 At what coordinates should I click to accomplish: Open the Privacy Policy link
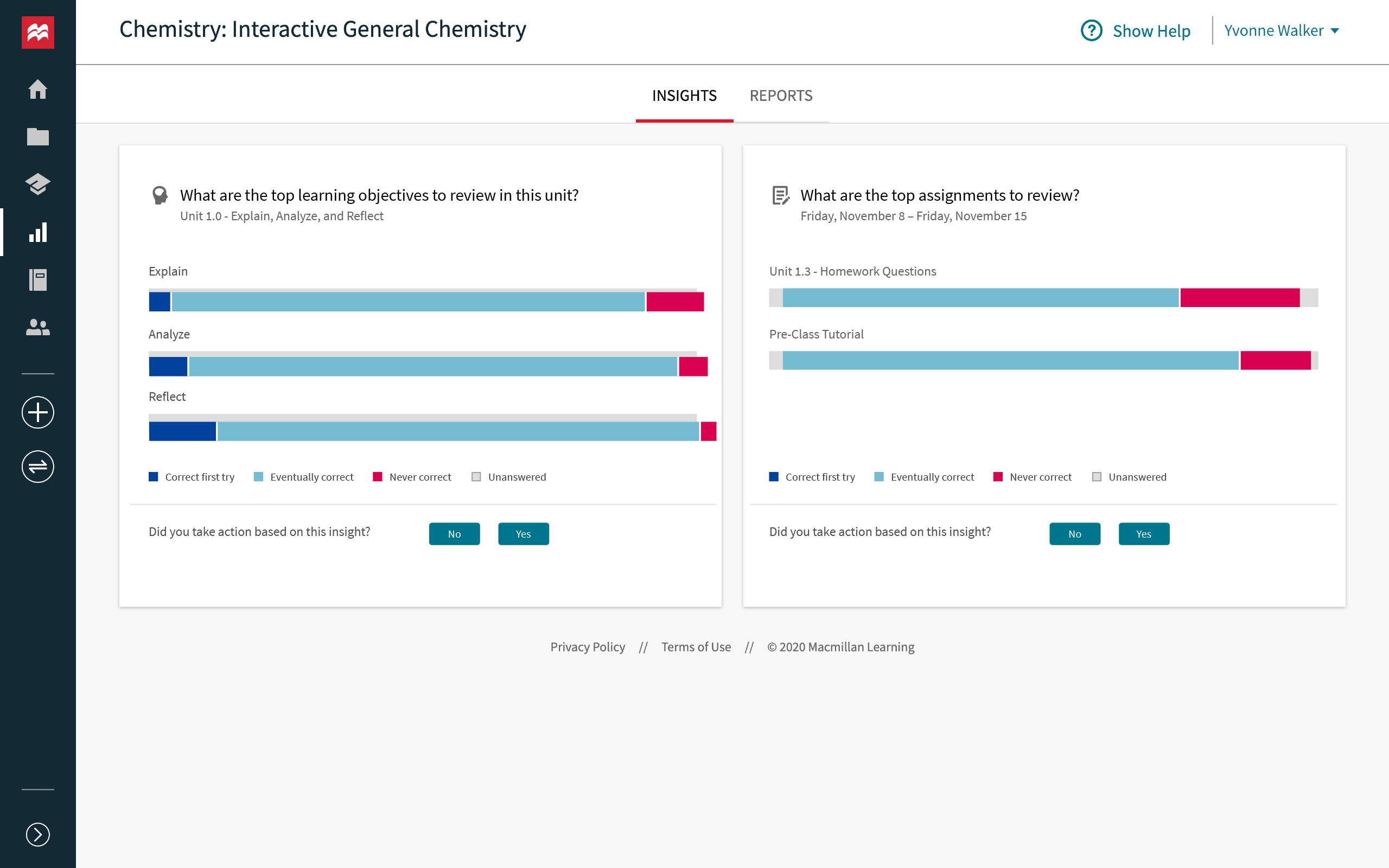pos(588,647)
